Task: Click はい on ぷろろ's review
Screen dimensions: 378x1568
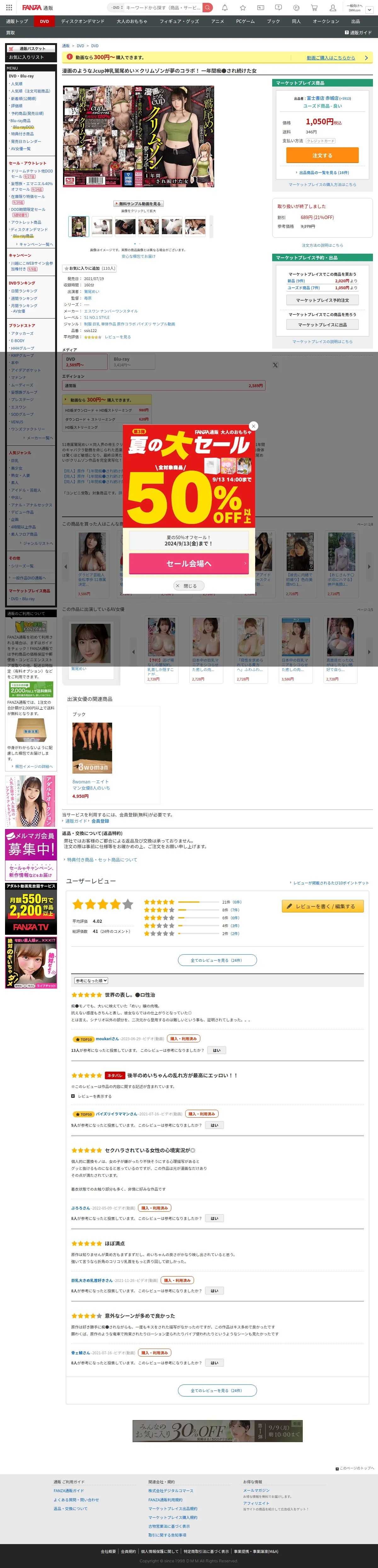Action: (214, 1218)
